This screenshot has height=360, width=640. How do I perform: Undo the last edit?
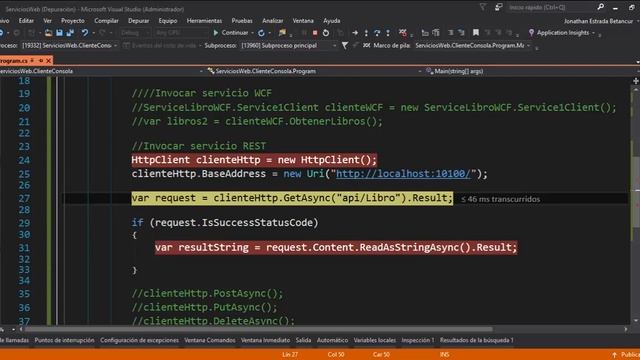coord(84,33)
